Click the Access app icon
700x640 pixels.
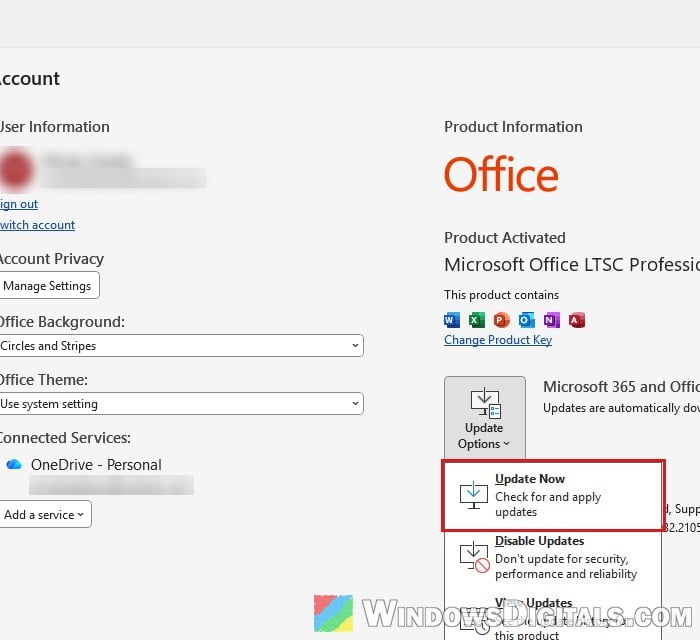(577, 320)
